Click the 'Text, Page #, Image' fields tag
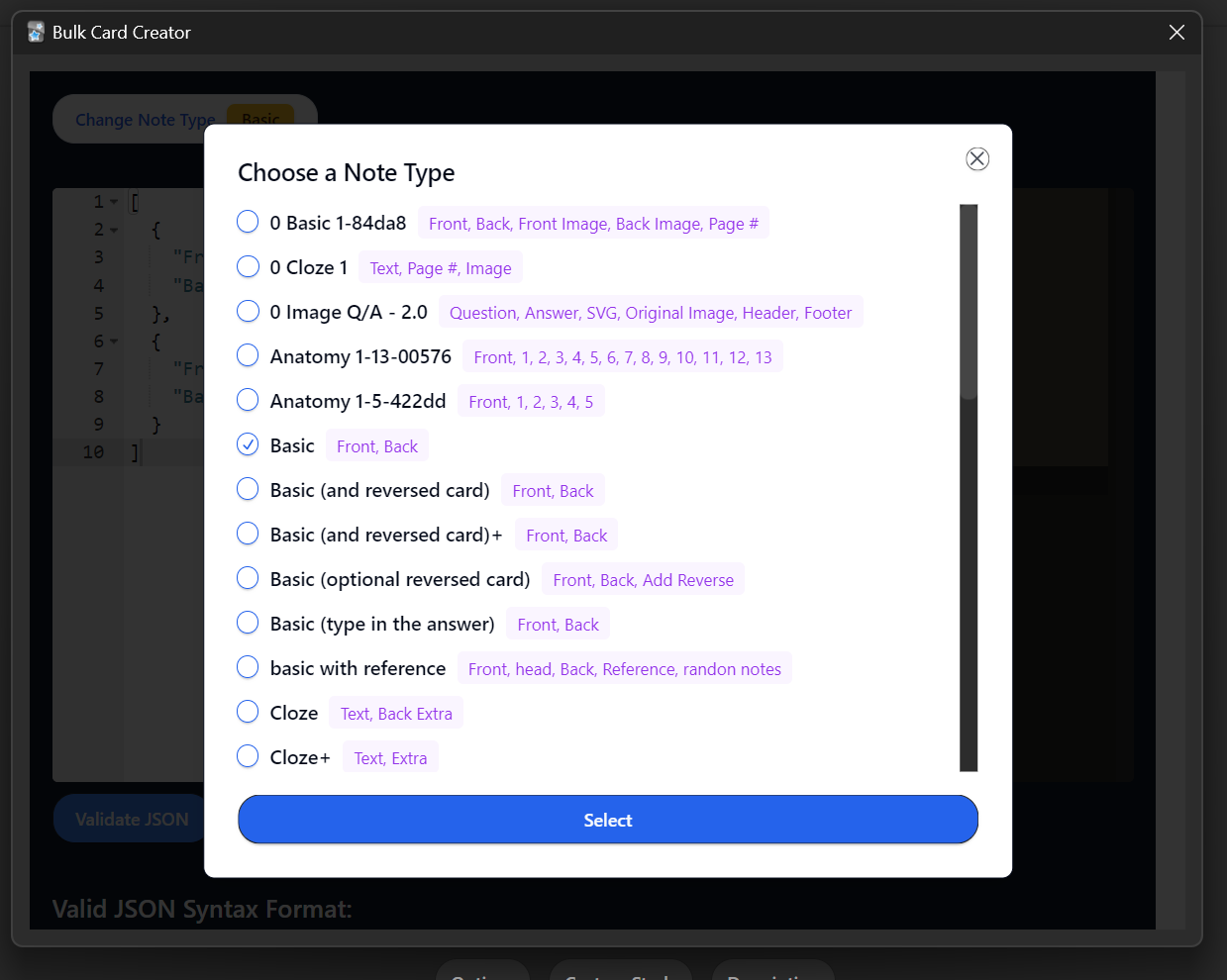This screenshot has width=1227, height=980. click(x=441, y=268)
